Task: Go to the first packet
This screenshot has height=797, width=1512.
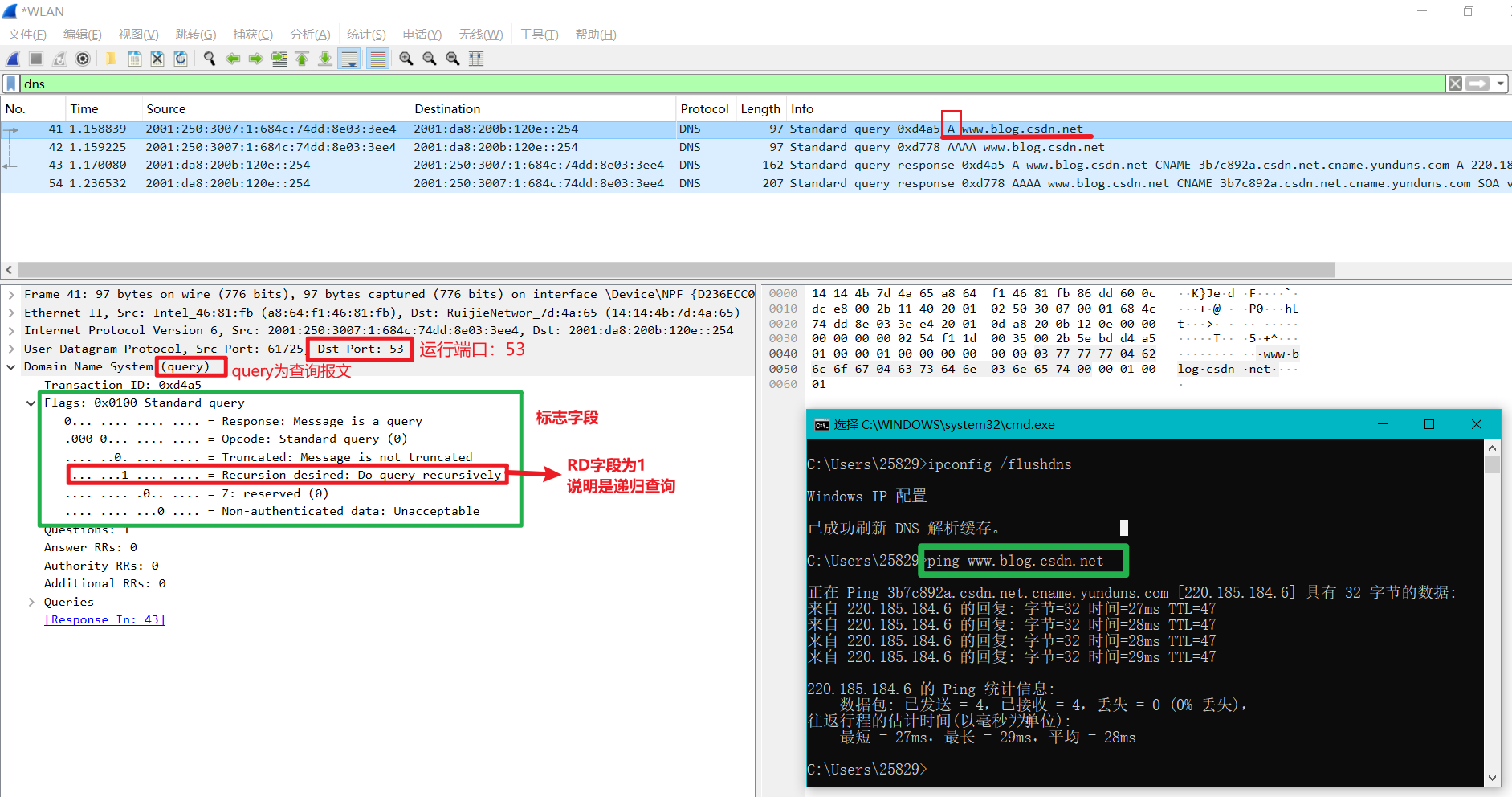Action: [x=302, y=59]
